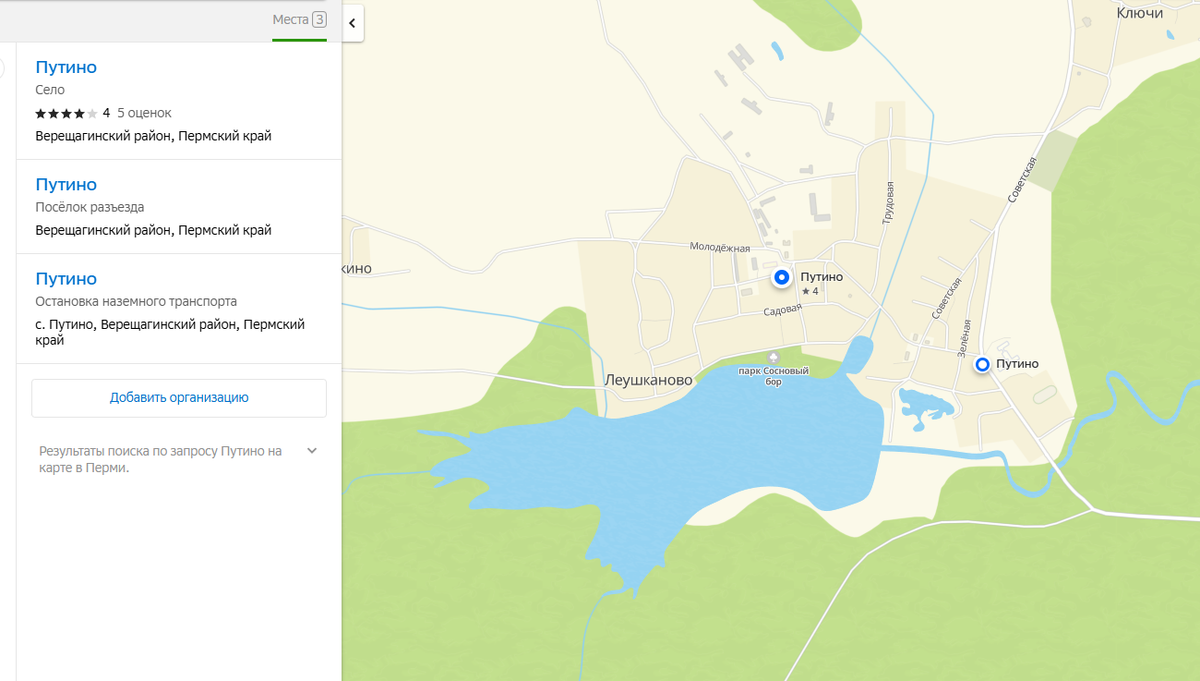1200x681 pixels.
Task: Click the blue dot inside the село Путино marker
Action: 782,277
